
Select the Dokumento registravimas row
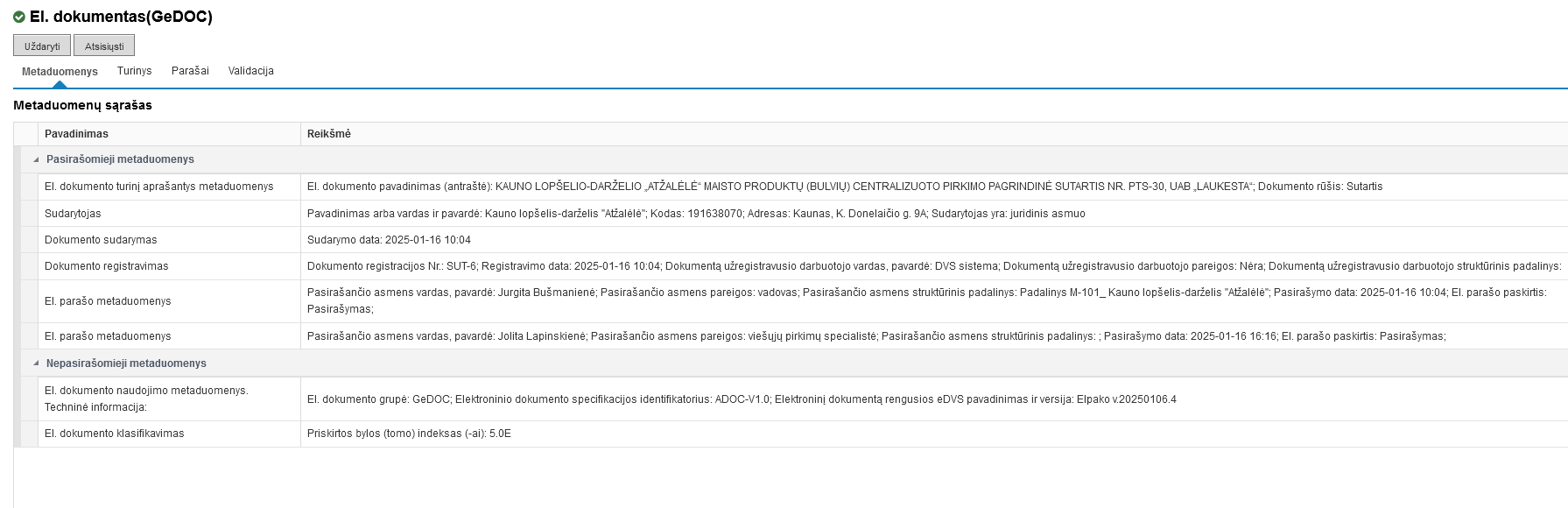pos(106,266)
